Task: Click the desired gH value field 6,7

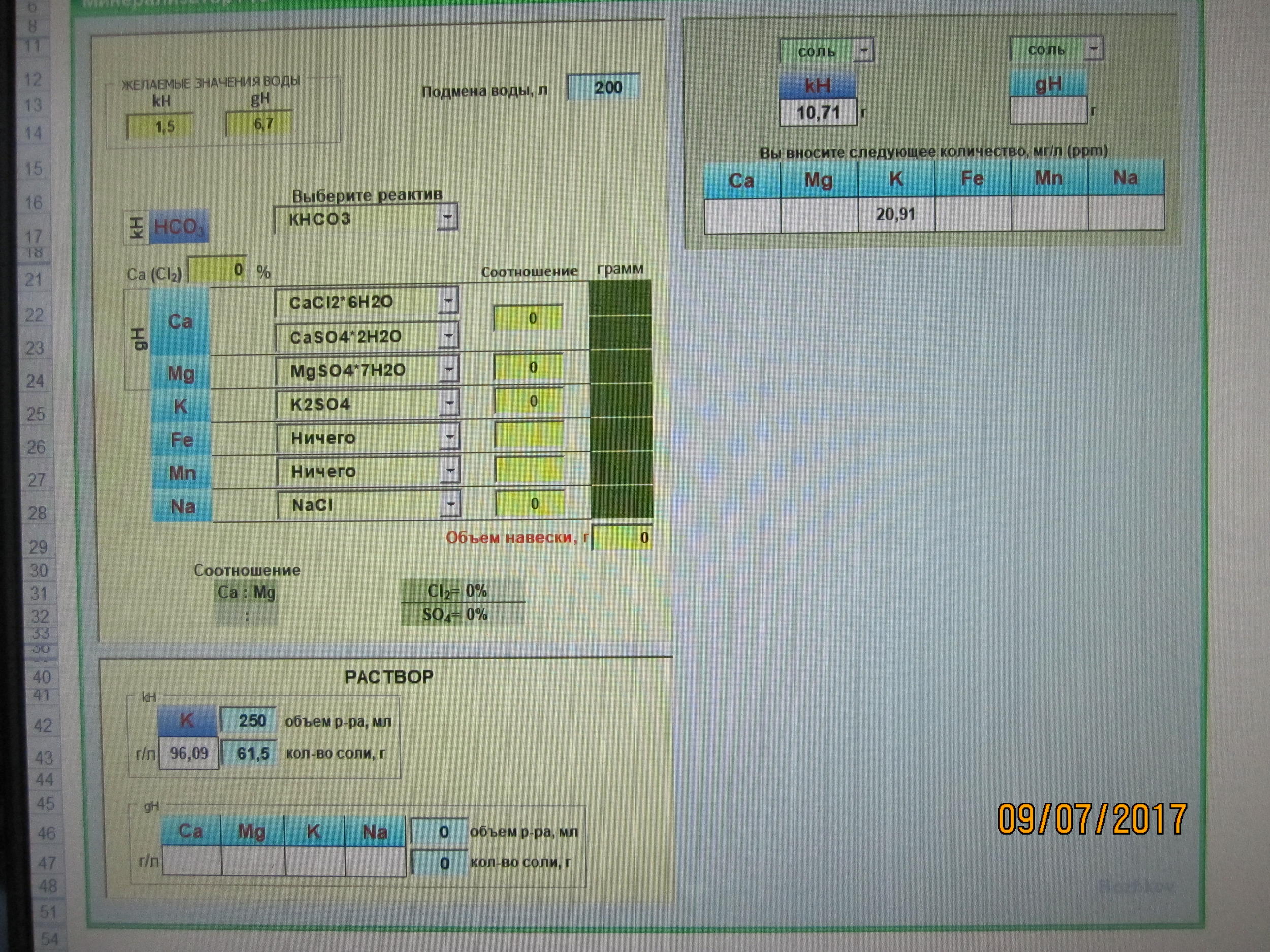Action: 259,124
